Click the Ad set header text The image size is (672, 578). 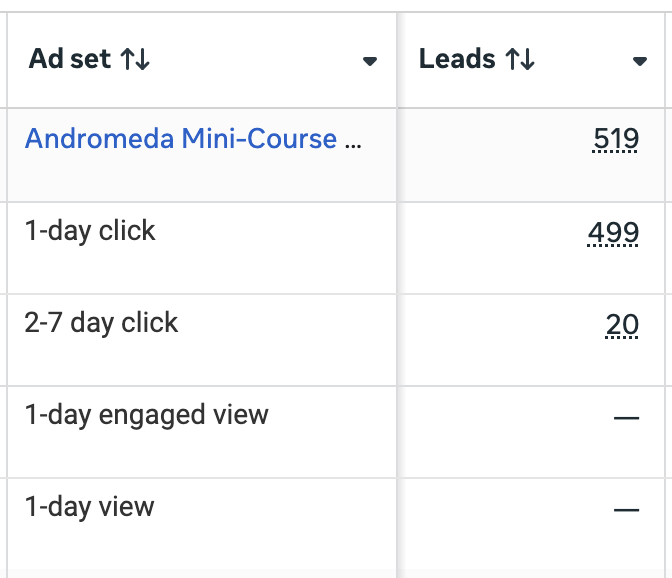(x=69, y=60)
